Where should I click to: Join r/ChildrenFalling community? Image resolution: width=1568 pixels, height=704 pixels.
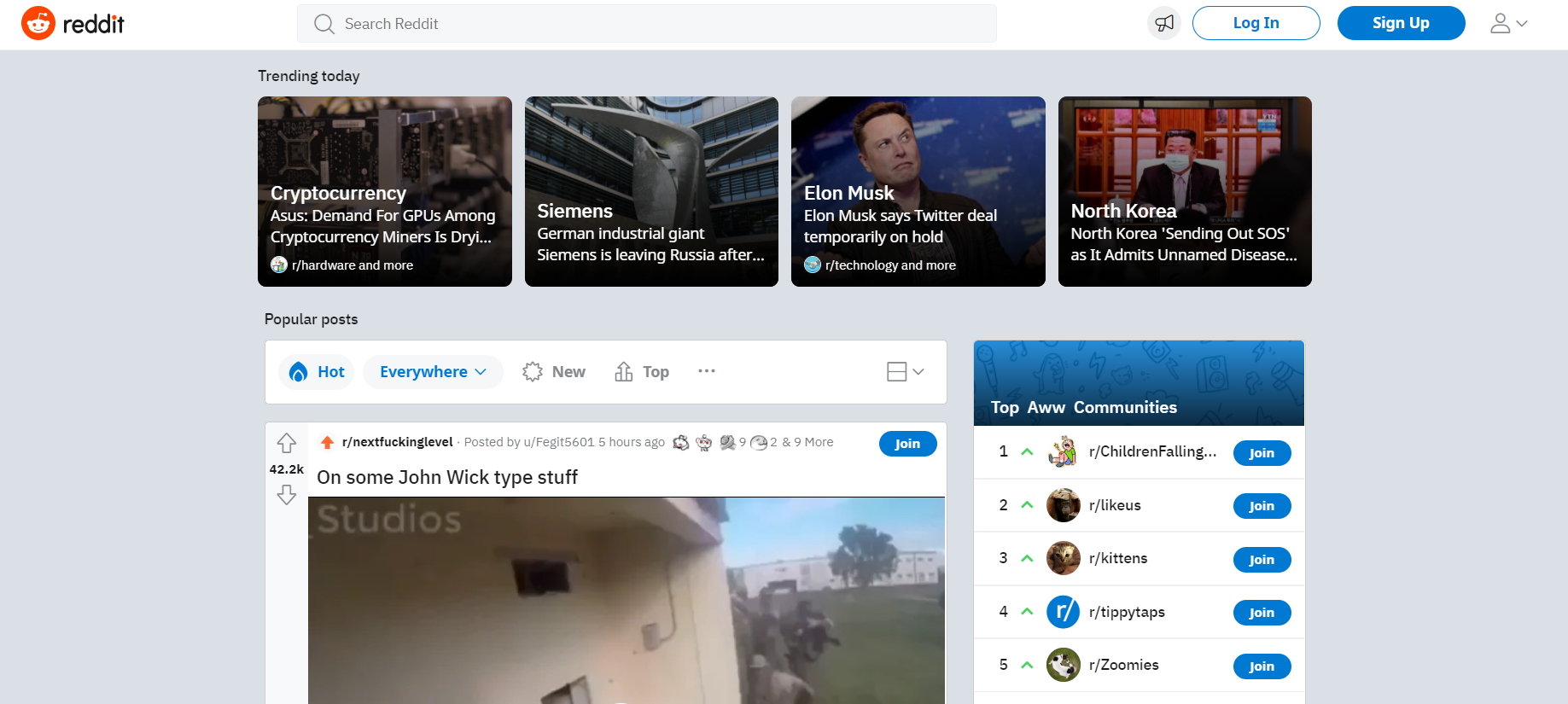pyautogui.click(x=1262, y=453)
